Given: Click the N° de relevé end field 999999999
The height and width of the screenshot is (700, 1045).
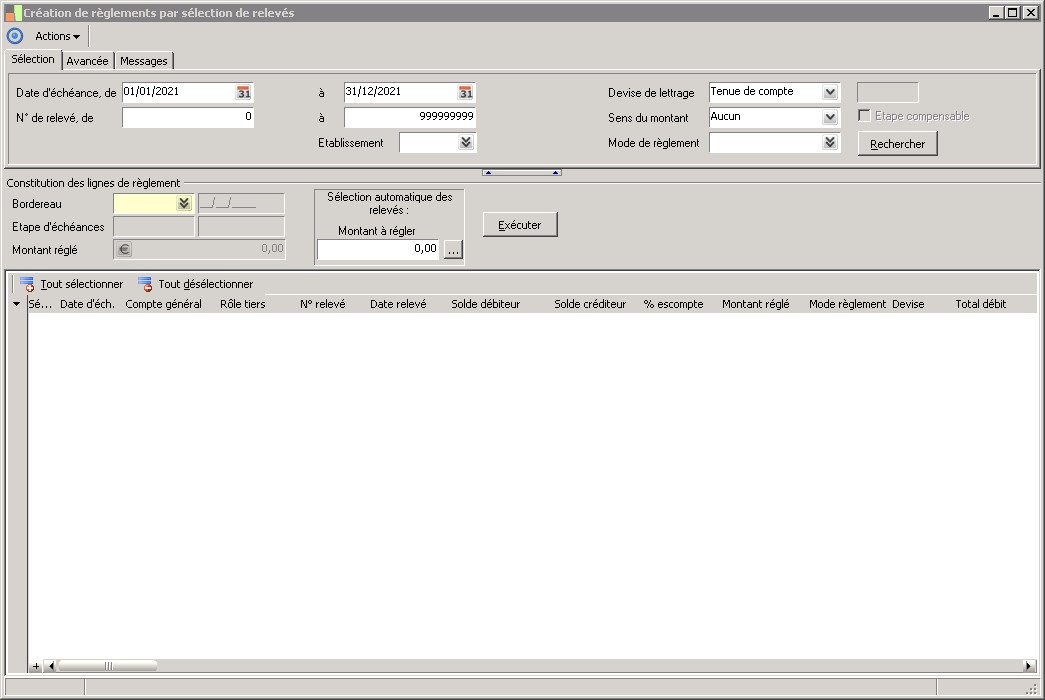Looking at the screenshot, I should [x=410, y=117].
